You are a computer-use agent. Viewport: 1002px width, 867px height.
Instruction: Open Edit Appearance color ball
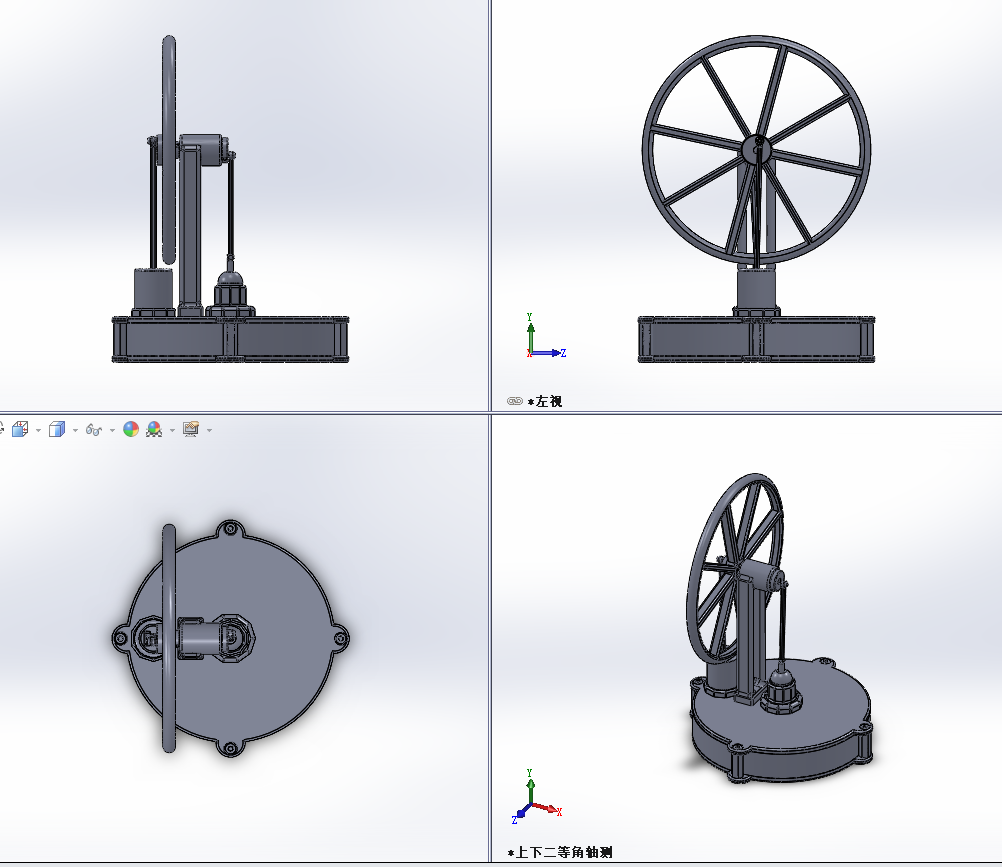[131, 429]
